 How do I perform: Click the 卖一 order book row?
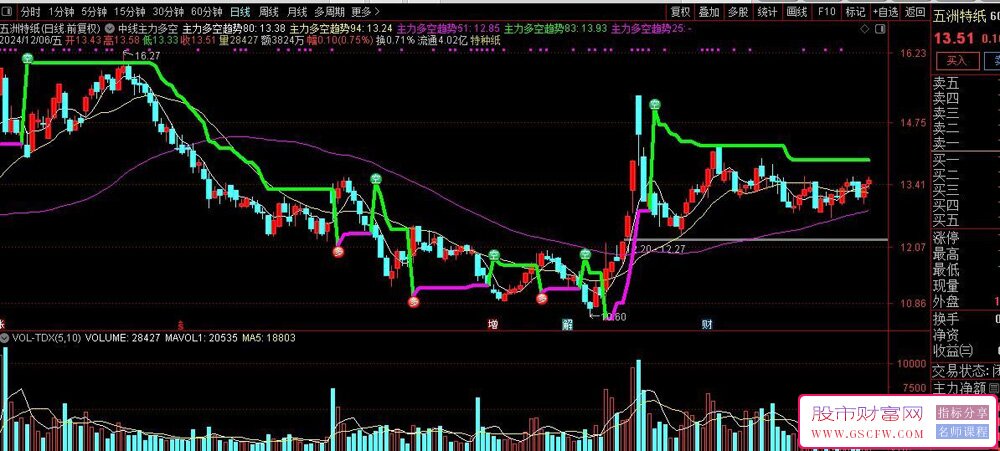966,144
